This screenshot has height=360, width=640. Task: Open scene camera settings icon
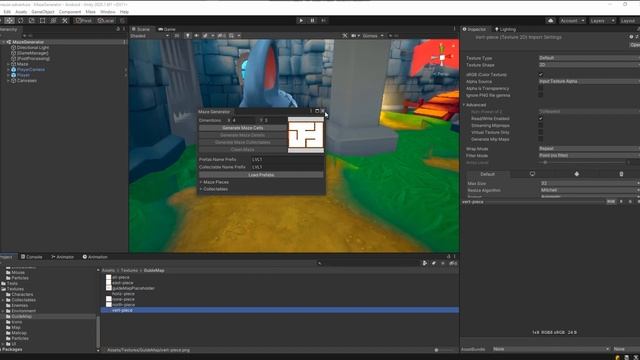coord(354,36)
